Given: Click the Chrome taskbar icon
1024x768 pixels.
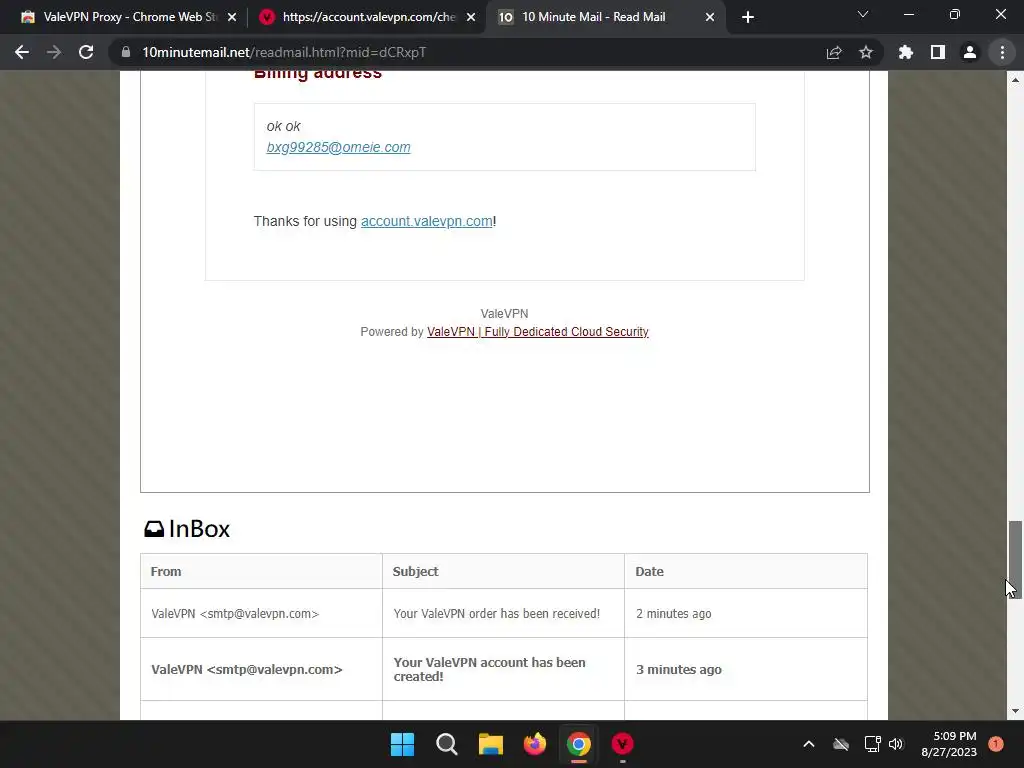Looking at the screenshot, I should pyautogui.click(x=579, y=744).
